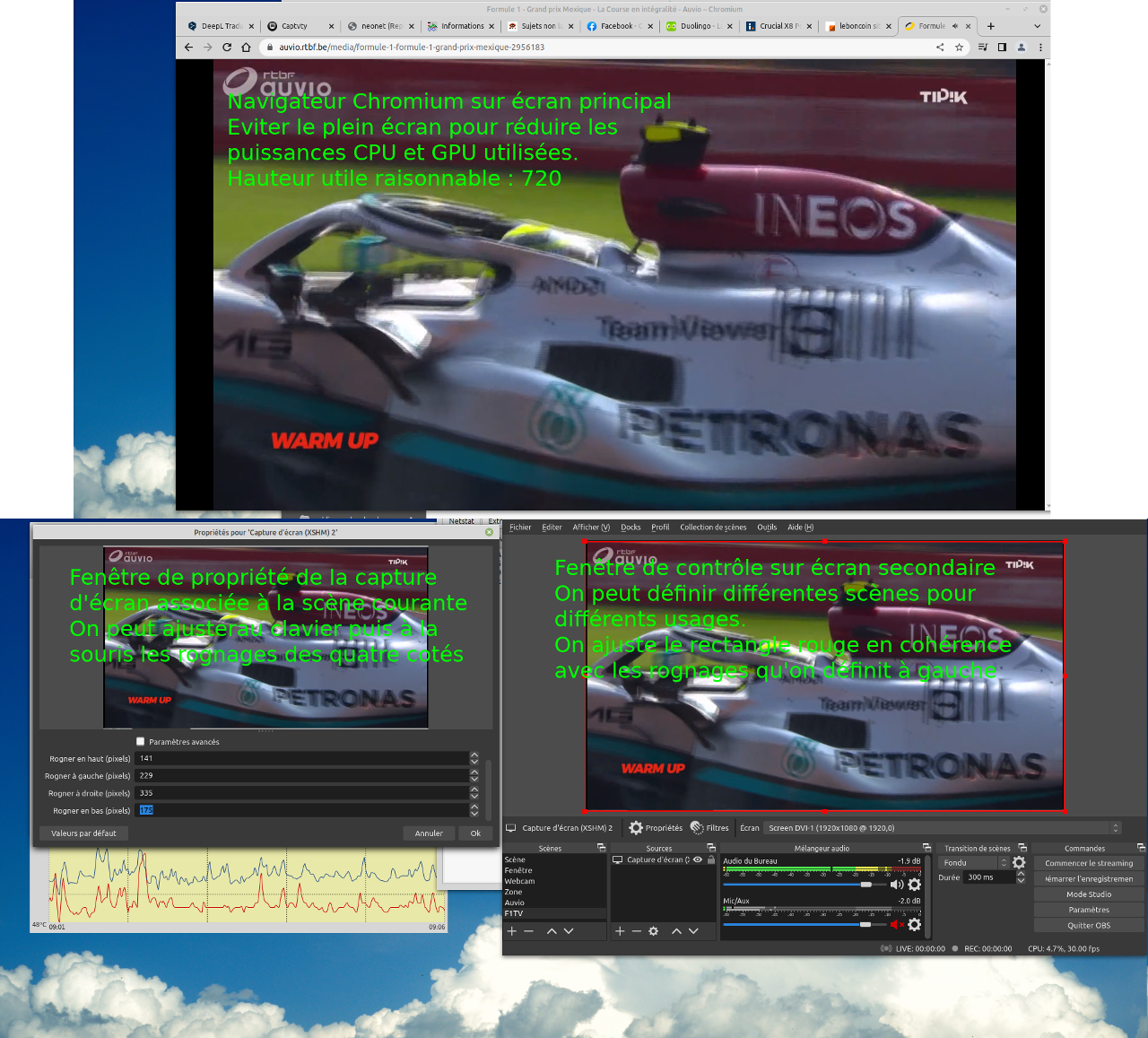The width and height of the screenshot is (1148, 1038).
Task: Pop out the Sources dock
Action: (x=711, y=848)
